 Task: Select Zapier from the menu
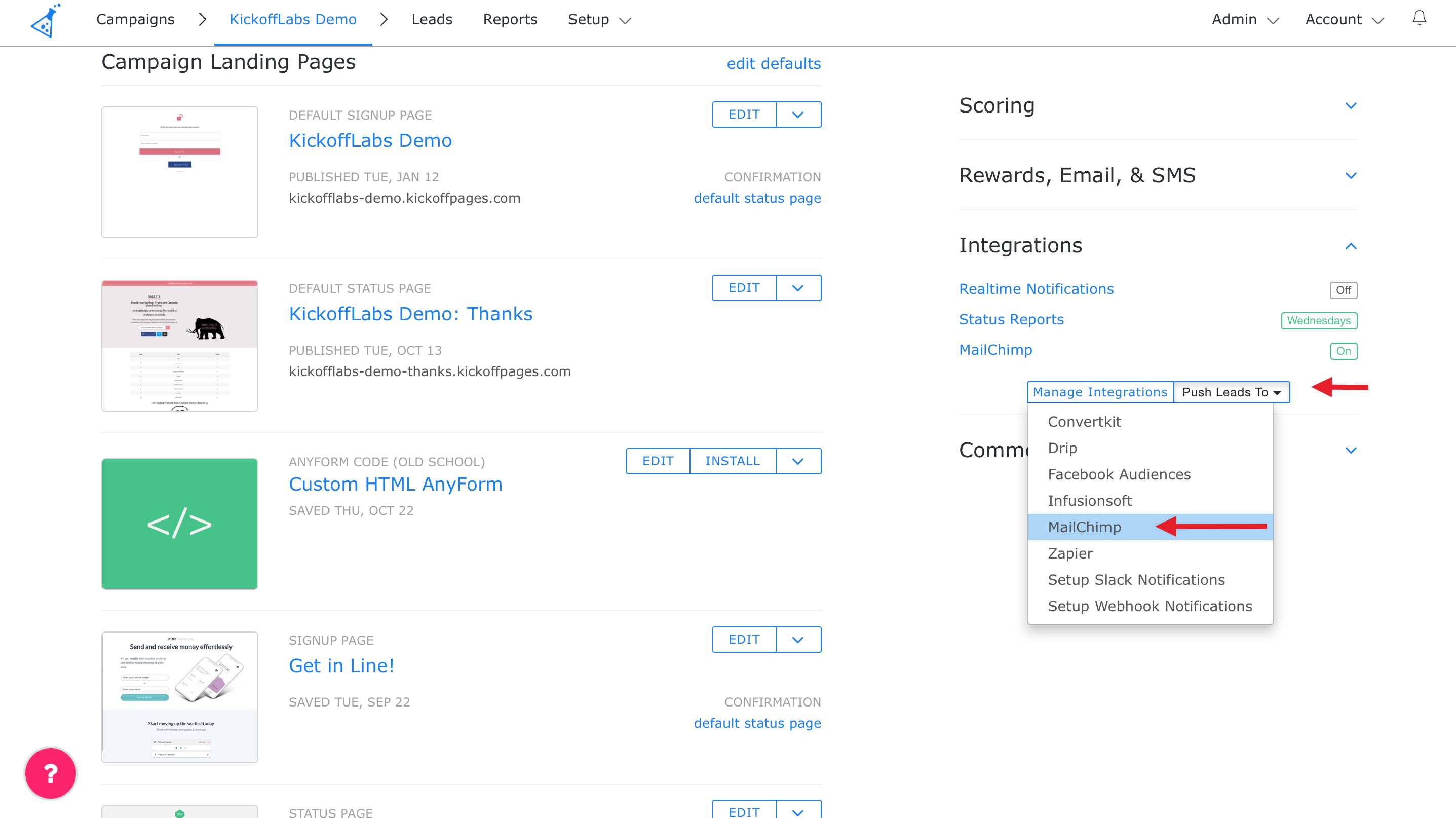point(1150,553)
